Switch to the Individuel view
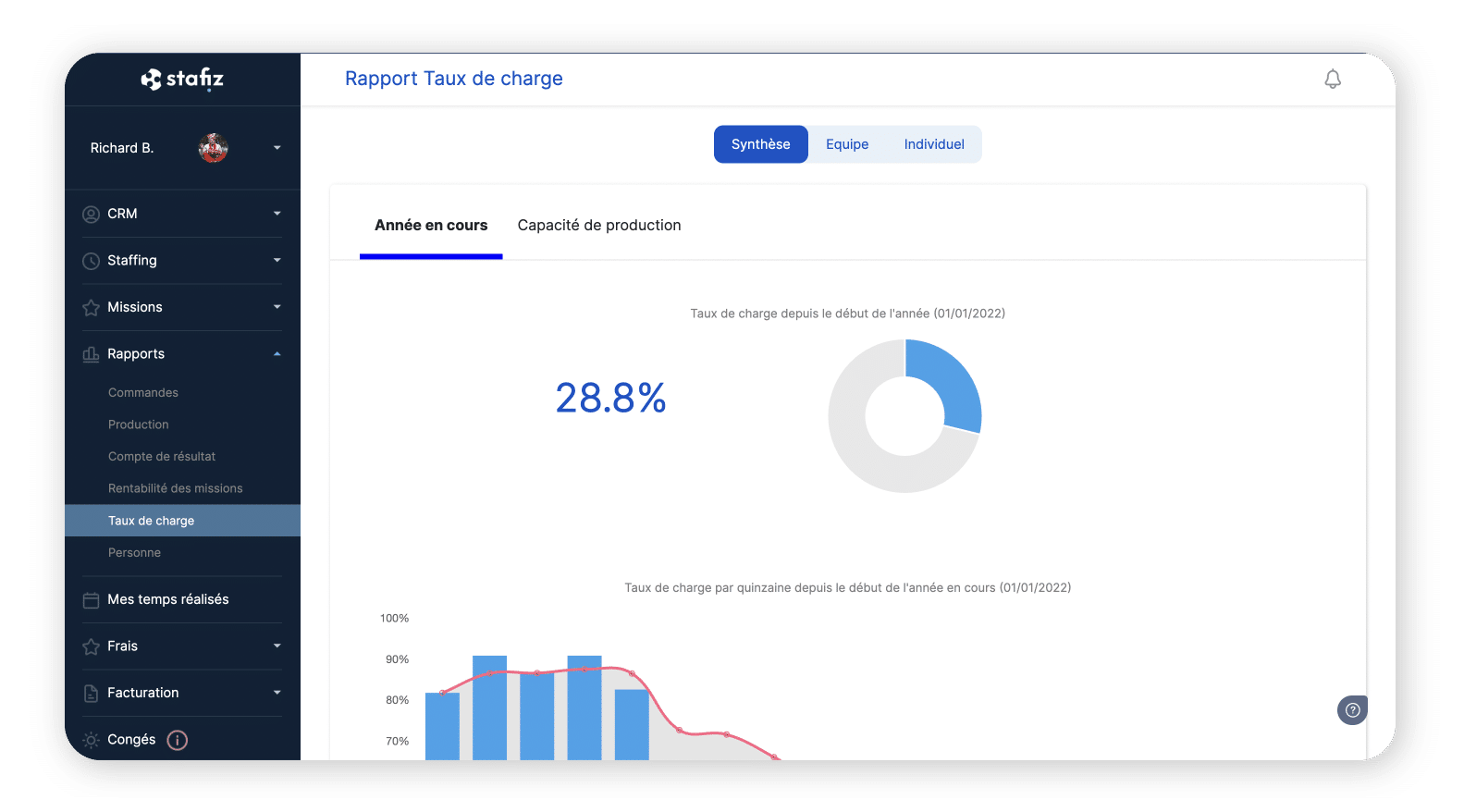The width and height of the screenshot is (1464, 812). [934, 144]
